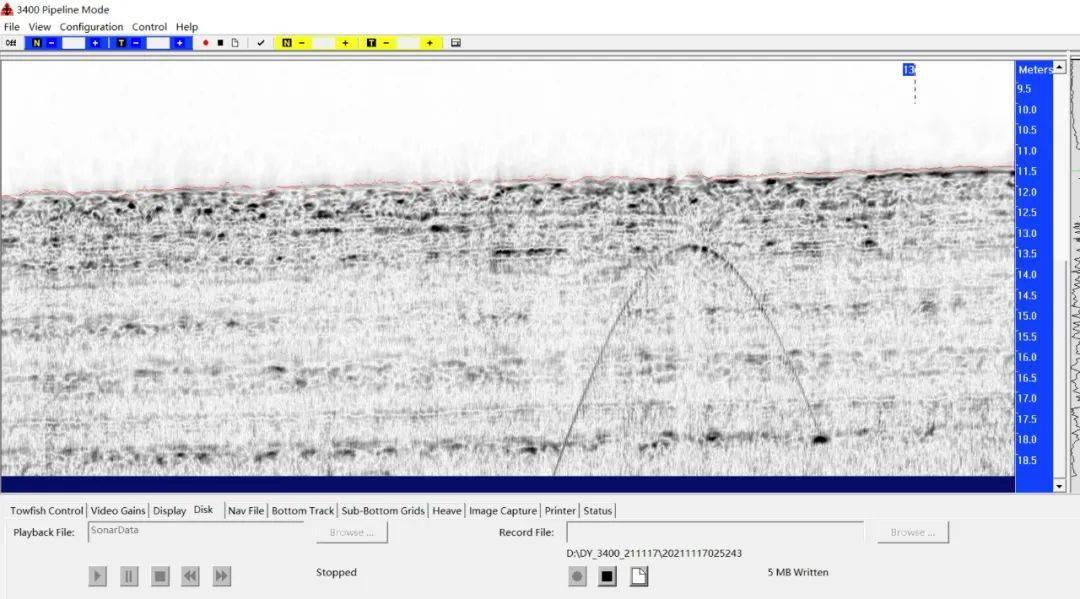Click the checkmark icon in toolbar
This screenshot has width=1080, height=599.
tap(261, 43)
